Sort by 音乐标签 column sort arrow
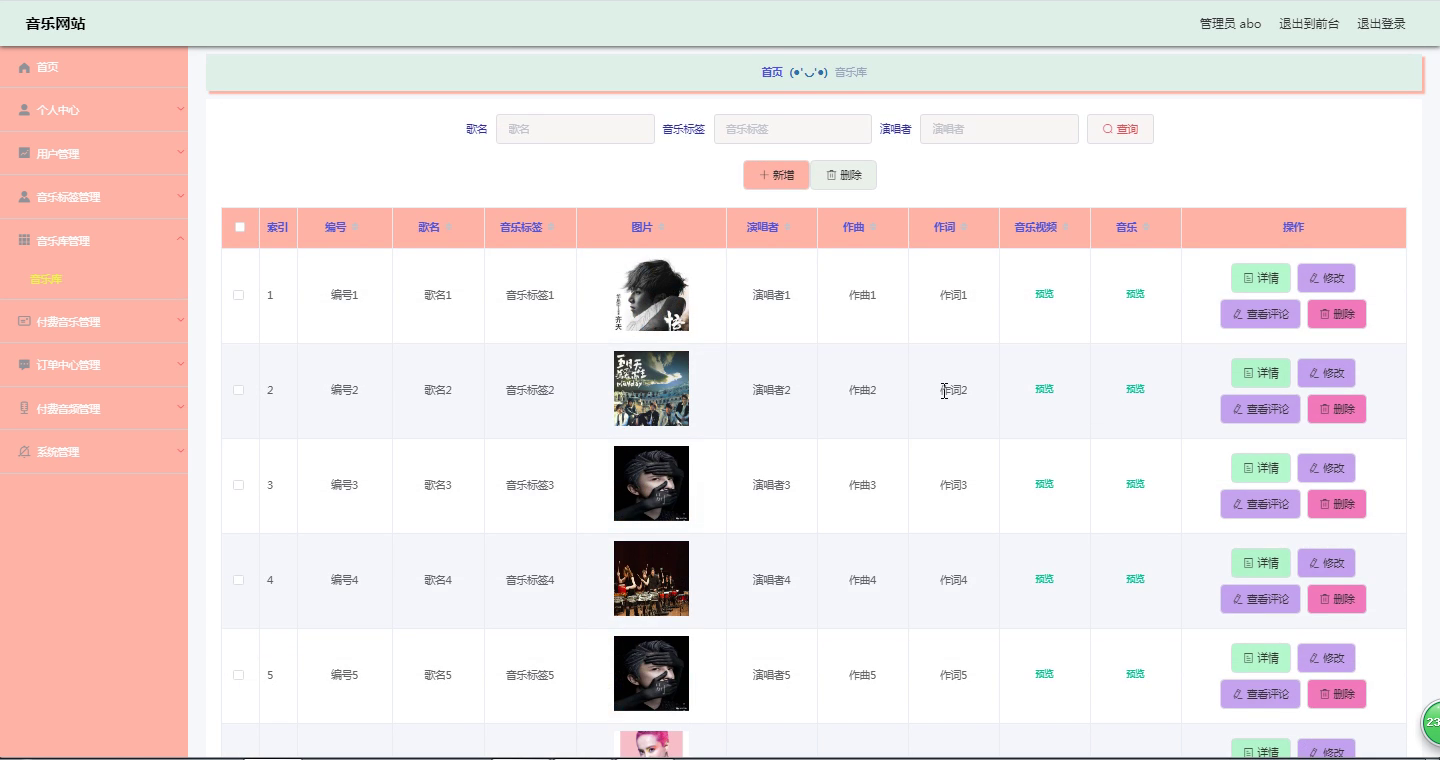 pyautogui.click(x=551, y=228)
